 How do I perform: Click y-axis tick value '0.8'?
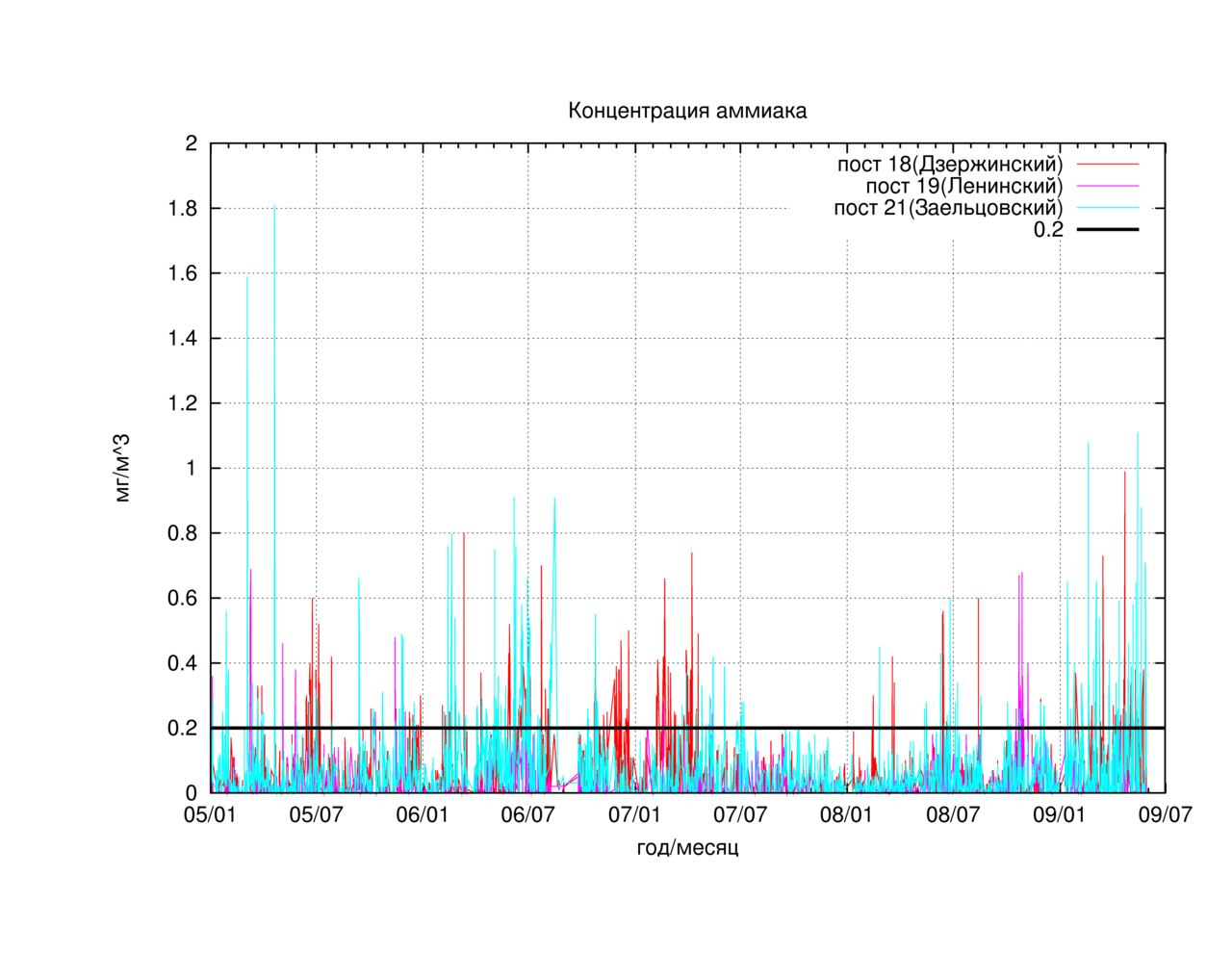[x=182, y=533]
